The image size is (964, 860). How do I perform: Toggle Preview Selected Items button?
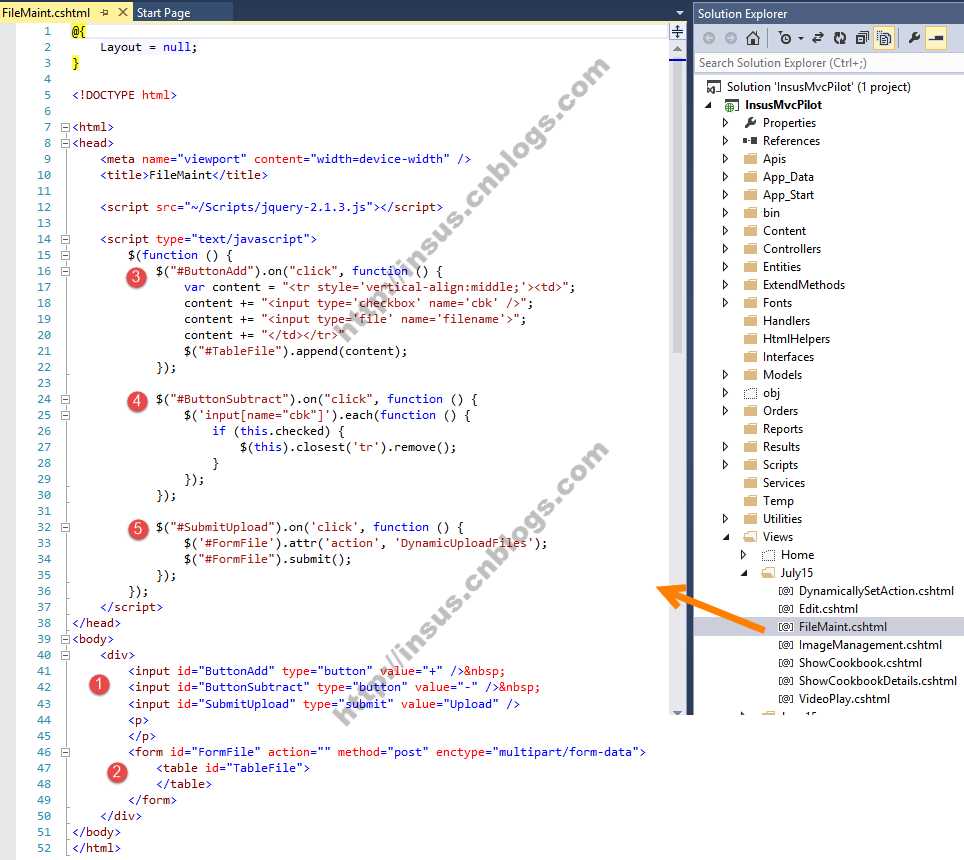point(936,38)
